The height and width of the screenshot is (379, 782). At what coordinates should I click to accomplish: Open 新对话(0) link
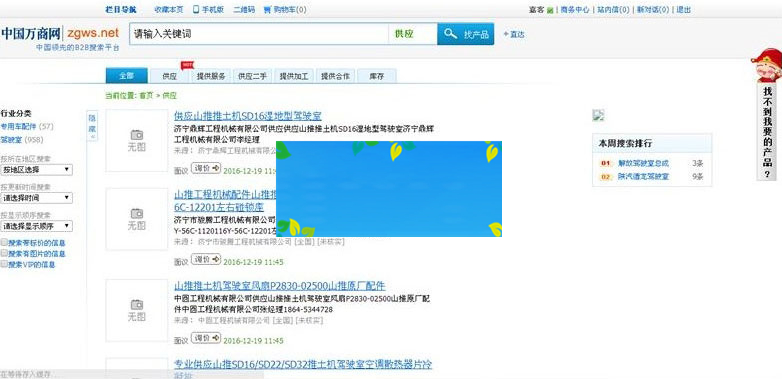[653, 9]
